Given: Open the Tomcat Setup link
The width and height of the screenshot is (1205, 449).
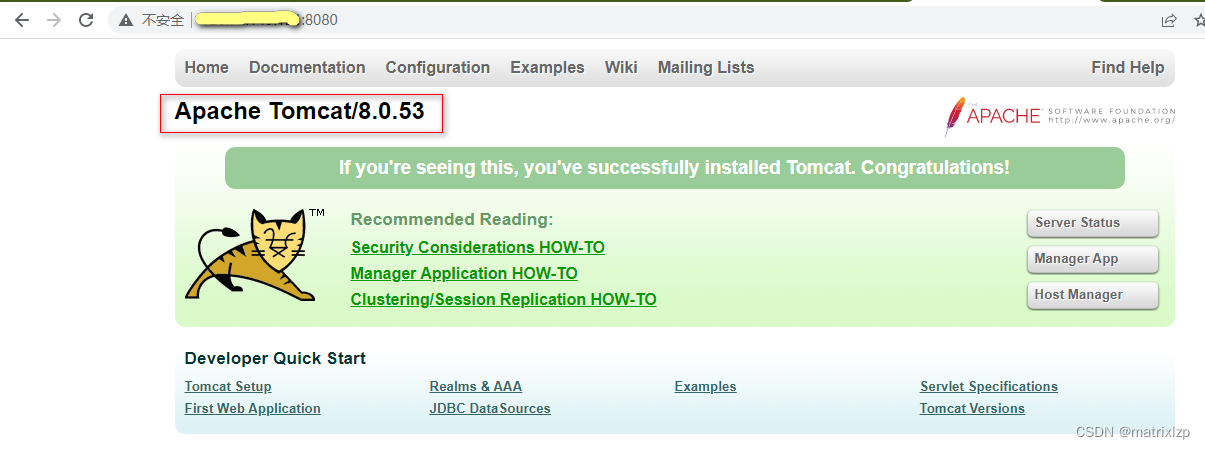Looking at the screenshot, I should pyautogui.click(x=228, y=387).
